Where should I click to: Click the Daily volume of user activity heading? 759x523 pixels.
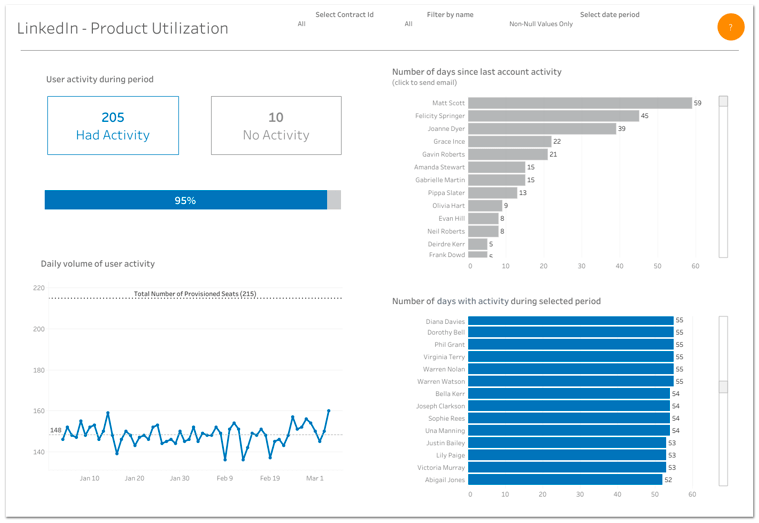coord(98,264)
